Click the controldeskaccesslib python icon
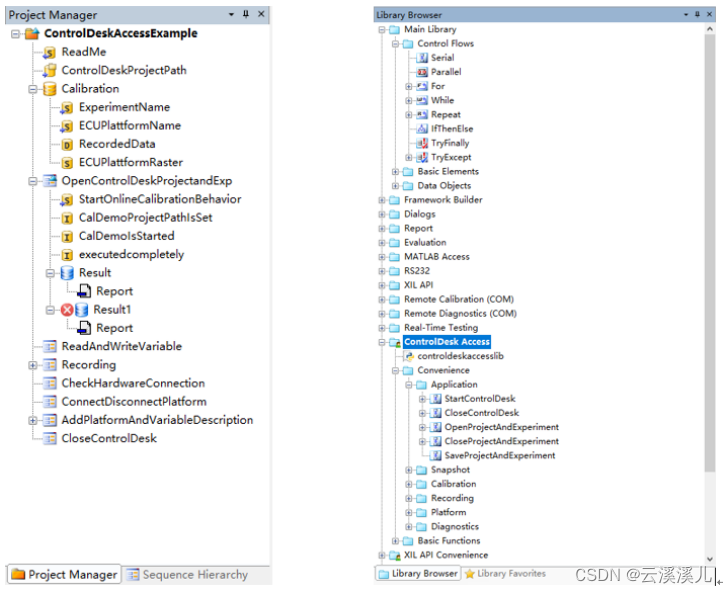 pos(409,356)
